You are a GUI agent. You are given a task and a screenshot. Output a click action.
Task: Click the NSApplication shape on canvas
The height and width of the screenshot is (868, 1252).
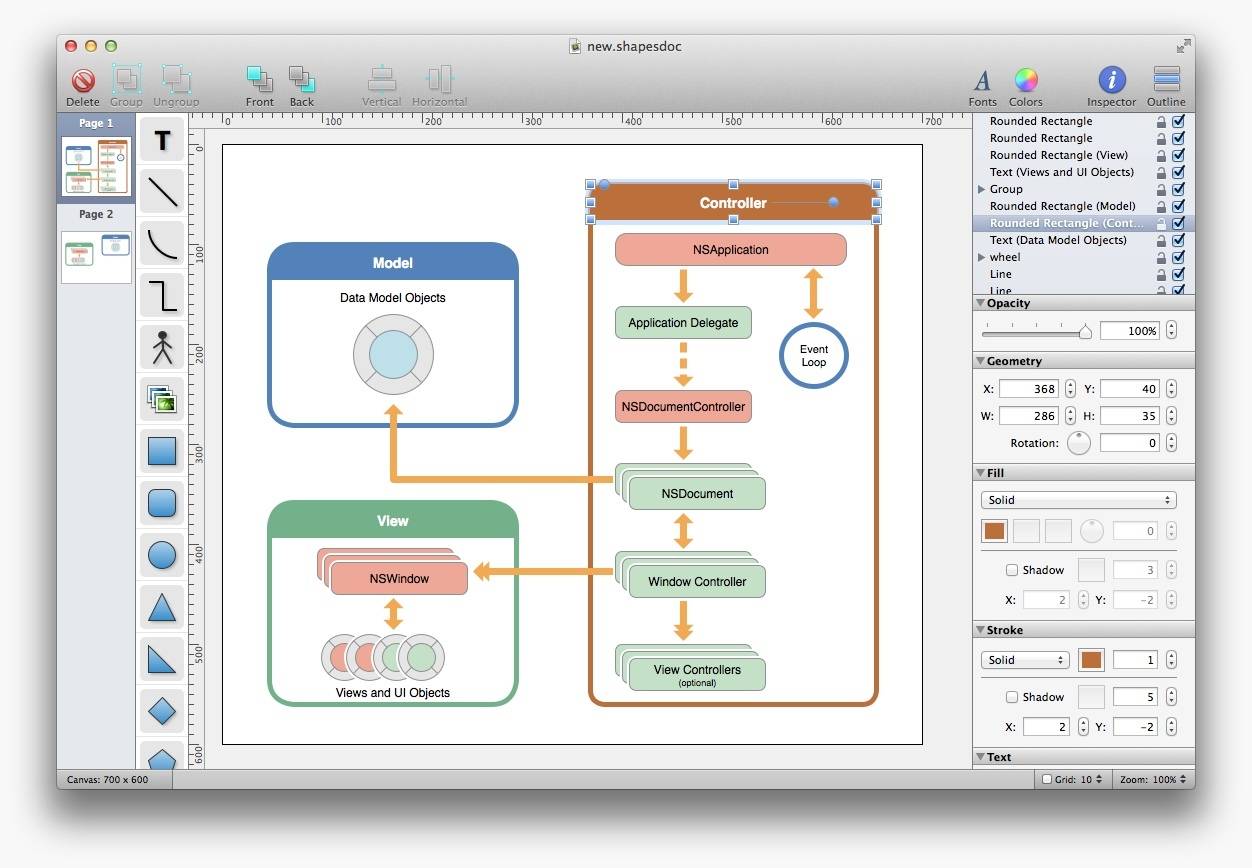731,250
